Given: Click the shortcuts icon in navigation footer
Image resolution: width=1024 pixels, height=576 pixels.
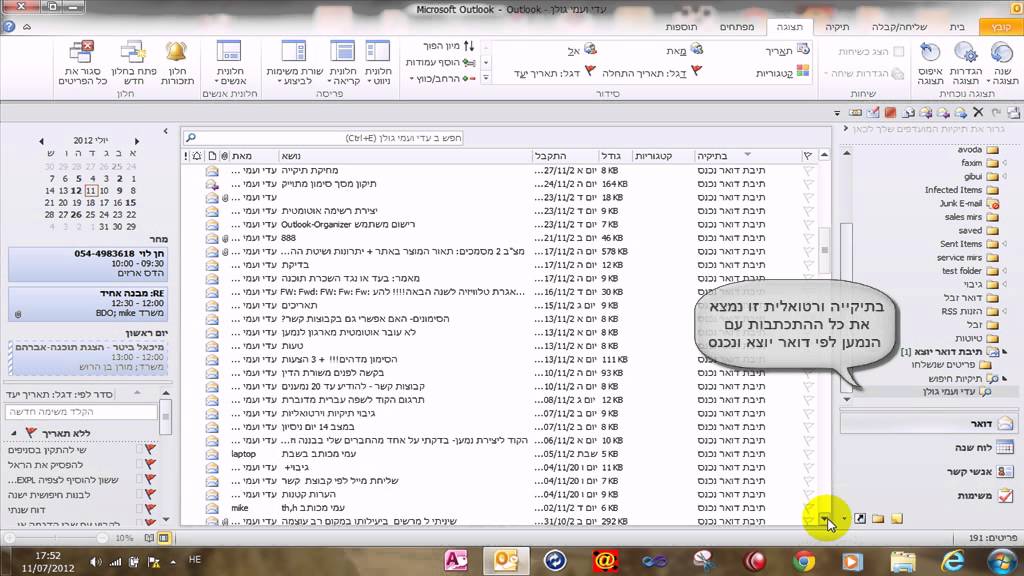Looking at the screenshot, I should (x=860, y=519).
